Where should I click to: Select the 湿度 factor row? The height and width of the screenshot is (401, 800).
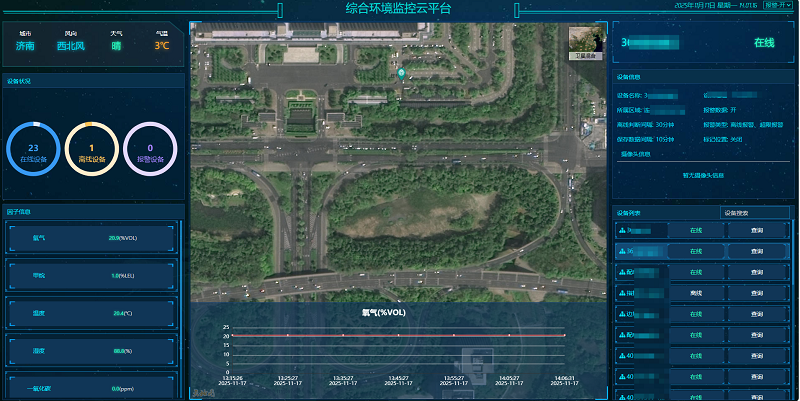92,351
